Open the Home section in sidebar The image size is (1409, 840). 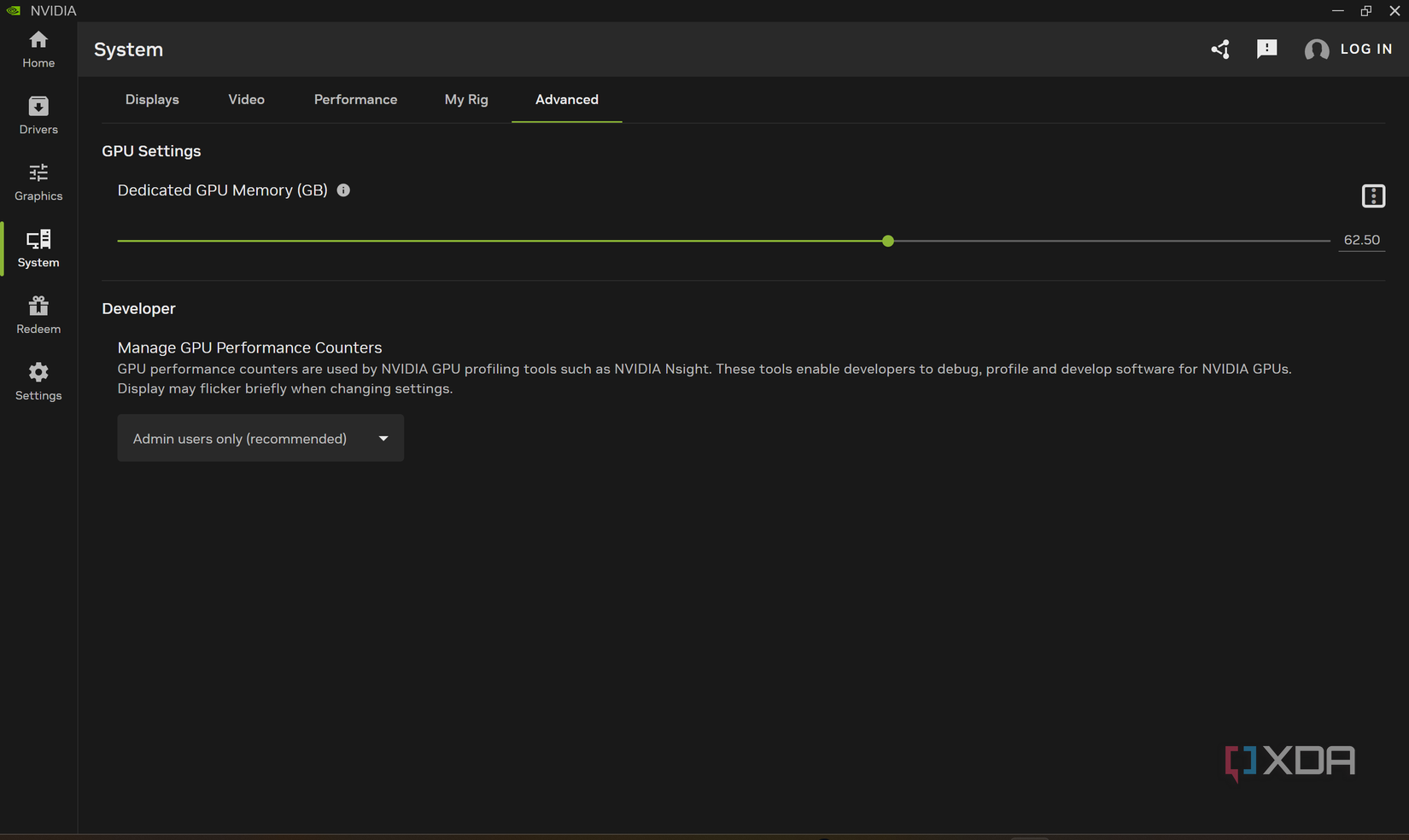point(38,50)
